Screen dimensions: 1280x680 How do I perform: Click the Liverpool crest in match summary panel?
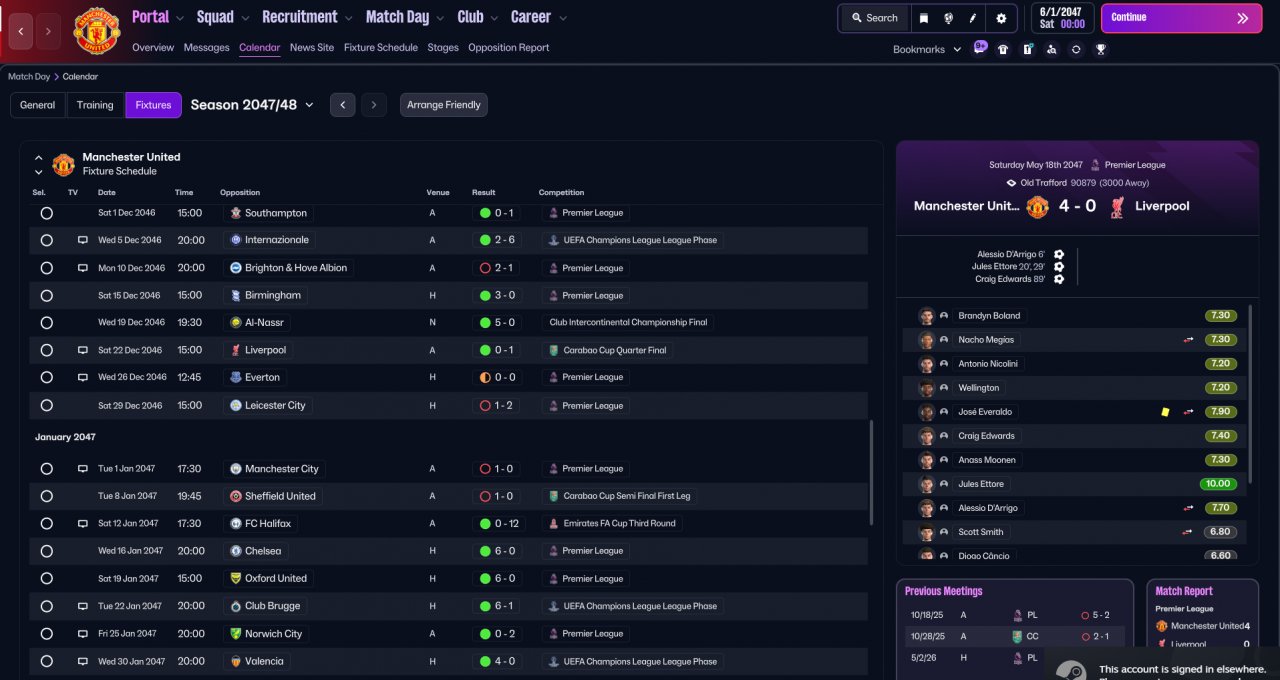pos(1117,206)
